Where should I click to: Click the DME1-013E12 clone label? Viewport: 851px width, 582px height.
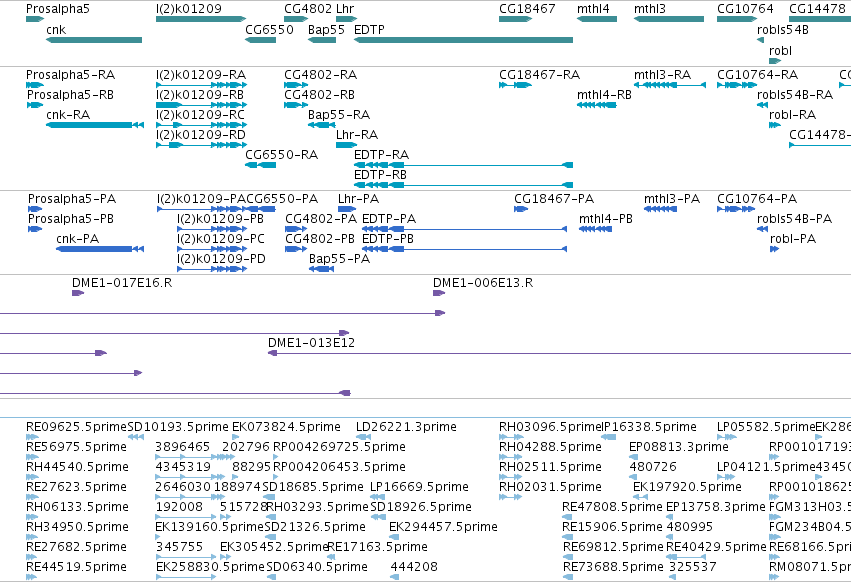click(312, 343)
